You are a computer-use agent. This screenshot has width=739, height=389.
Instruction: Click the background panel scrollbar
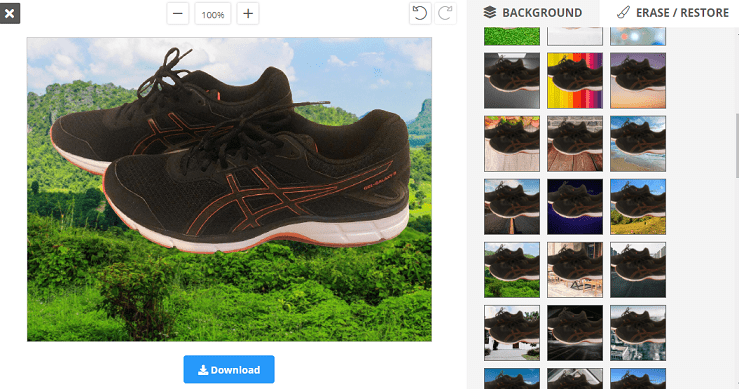[736, 145]
